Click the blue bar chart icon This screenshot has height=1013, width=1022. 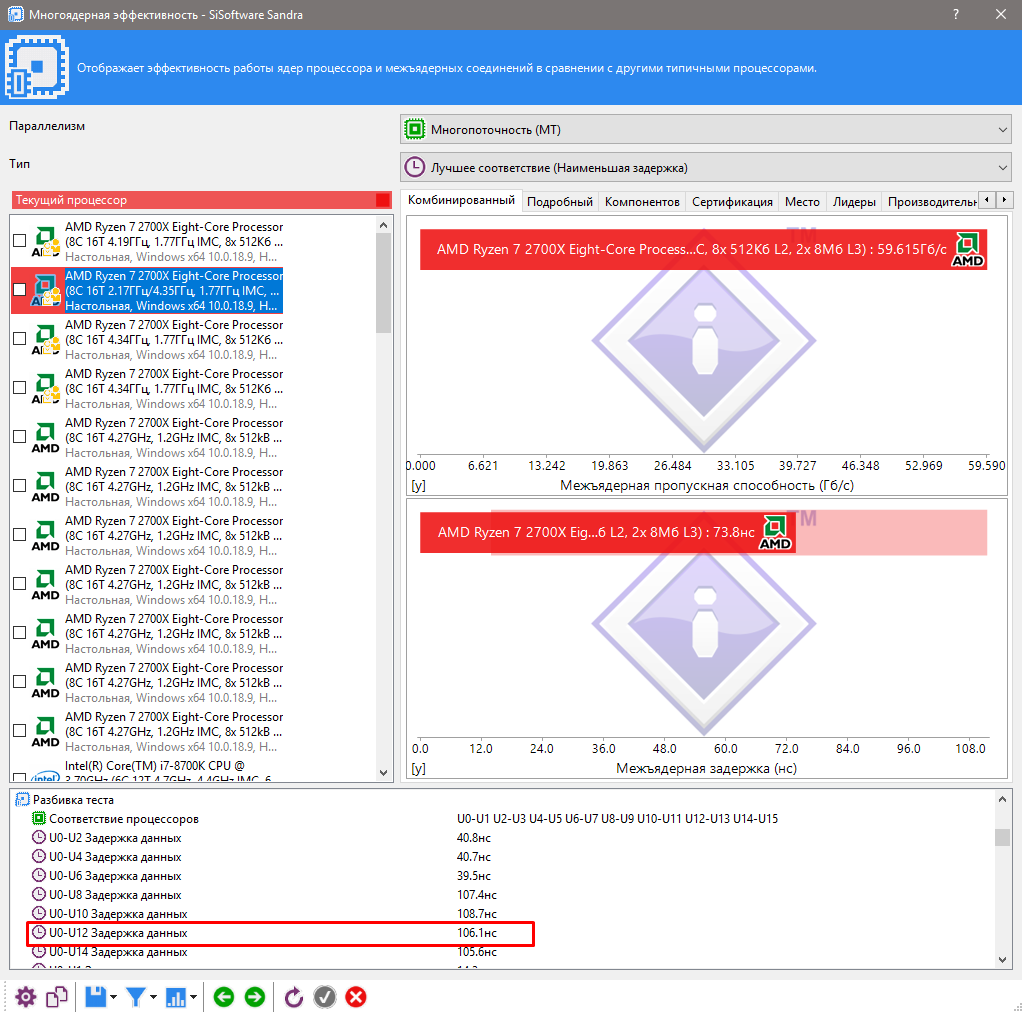tap(176, 997)
